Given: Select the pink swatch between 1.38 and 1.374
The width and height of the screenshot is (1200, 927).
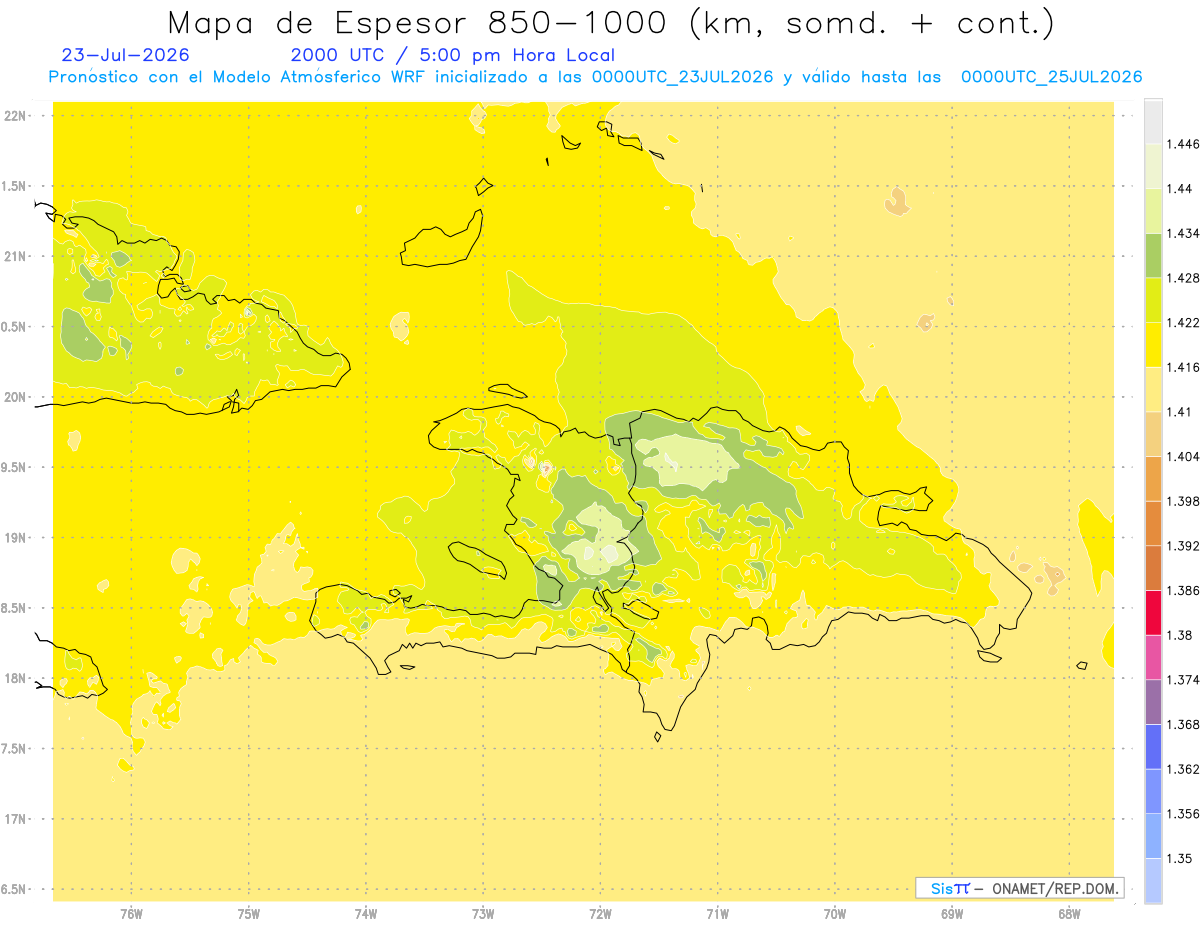Looking at the screenshot, I should [x=1153, y=657].
